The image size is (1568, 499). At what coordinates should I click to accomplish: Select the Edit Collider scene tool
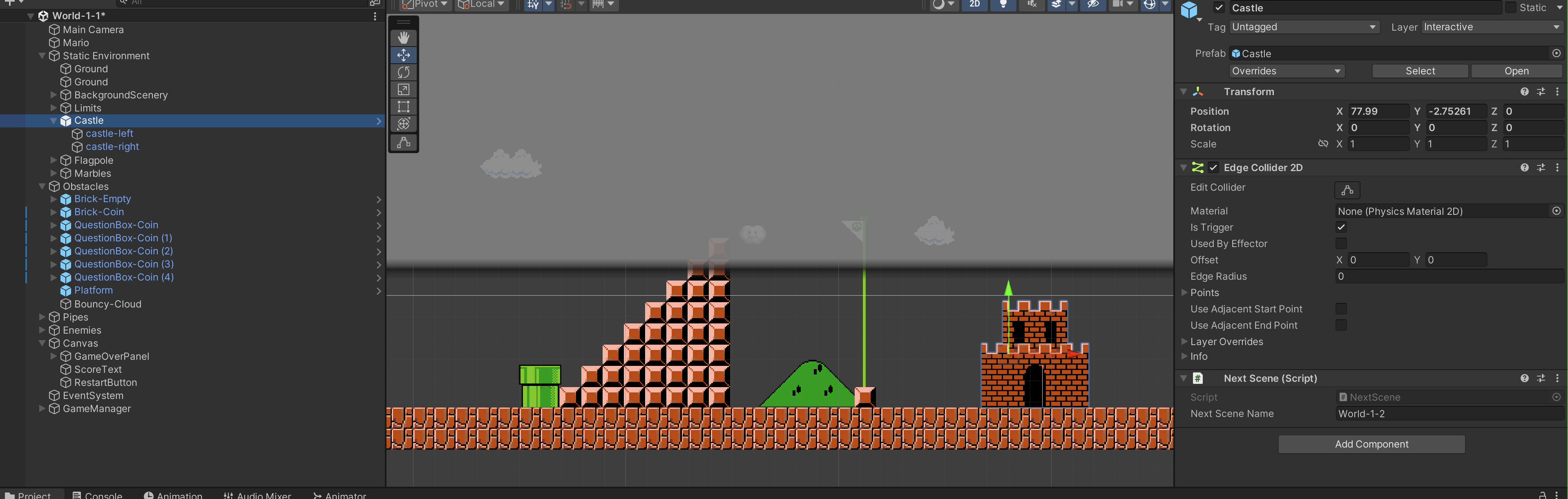(x=403, y=143)
